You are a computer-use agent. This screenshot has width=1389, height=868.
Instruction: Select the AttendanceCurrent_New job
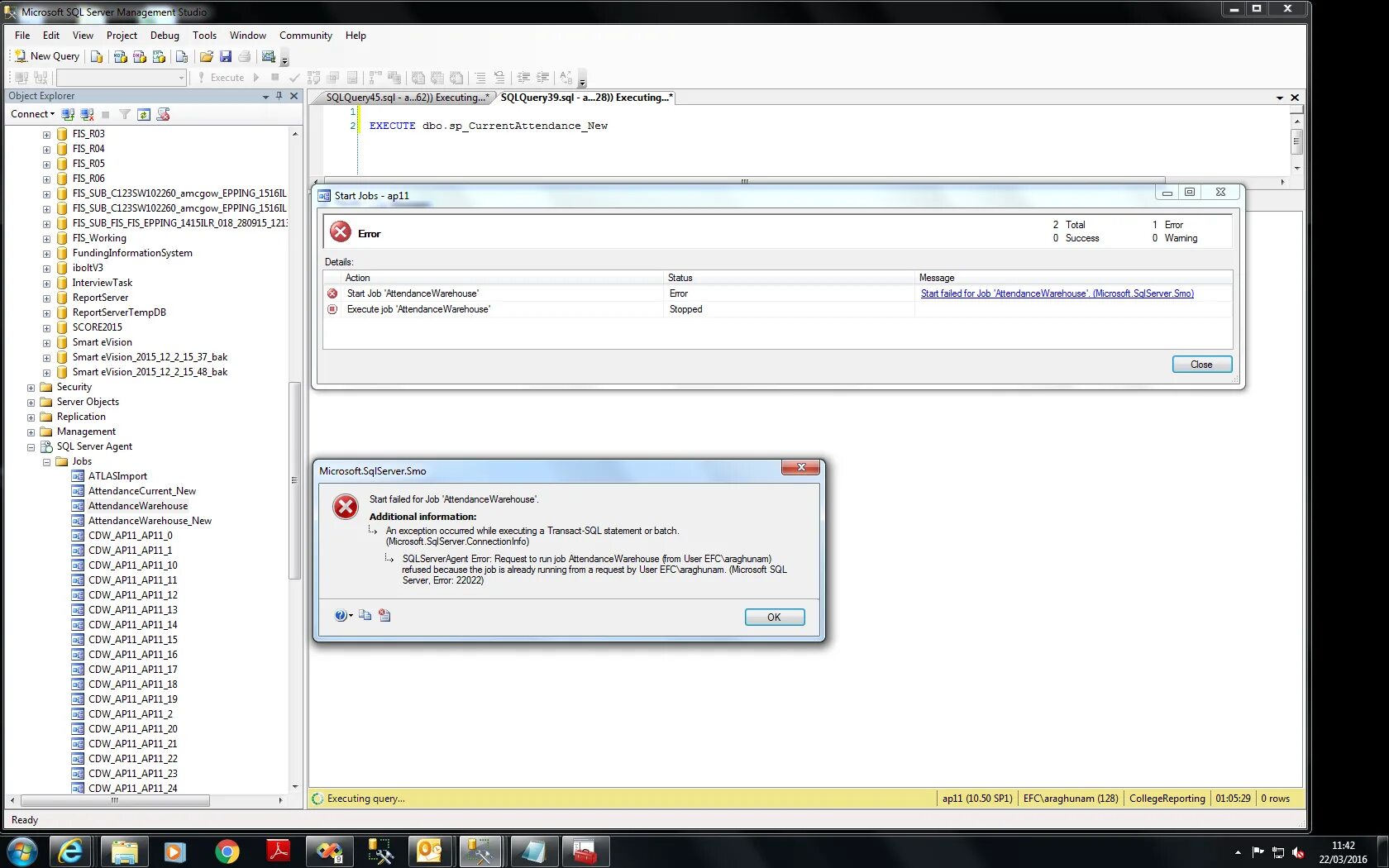(x=142, y=491)
